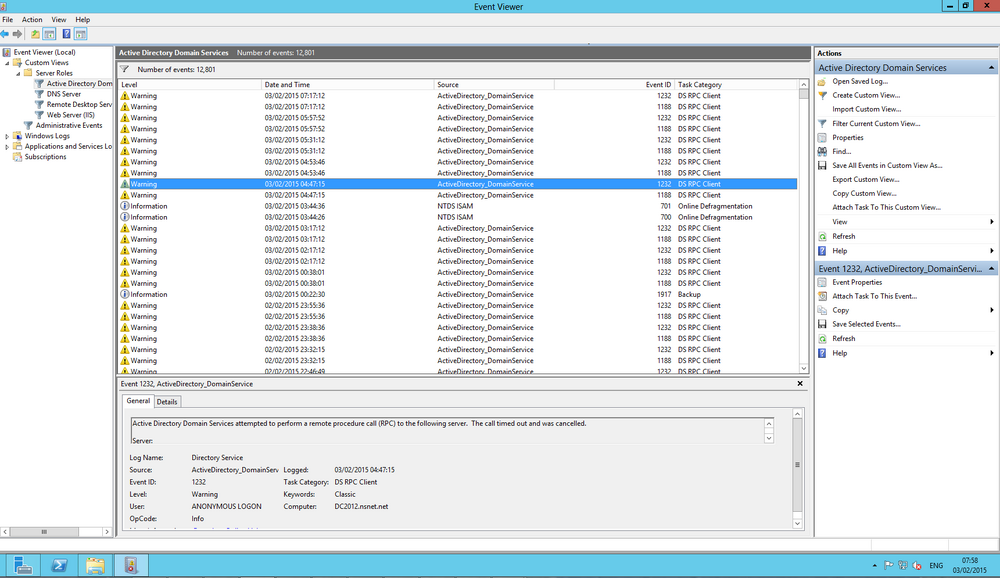Click the Forward arrow in the toolbar
Image resolution: width=1000 pixels, height=578 pixels.
point(17,34)
